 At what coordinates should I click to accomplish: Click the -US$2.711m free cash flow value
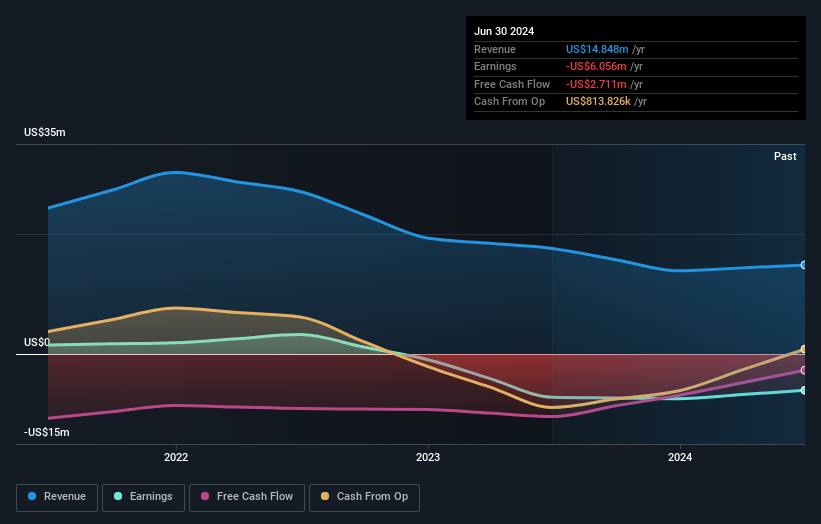pyautogui.click(x=596, y=84)
